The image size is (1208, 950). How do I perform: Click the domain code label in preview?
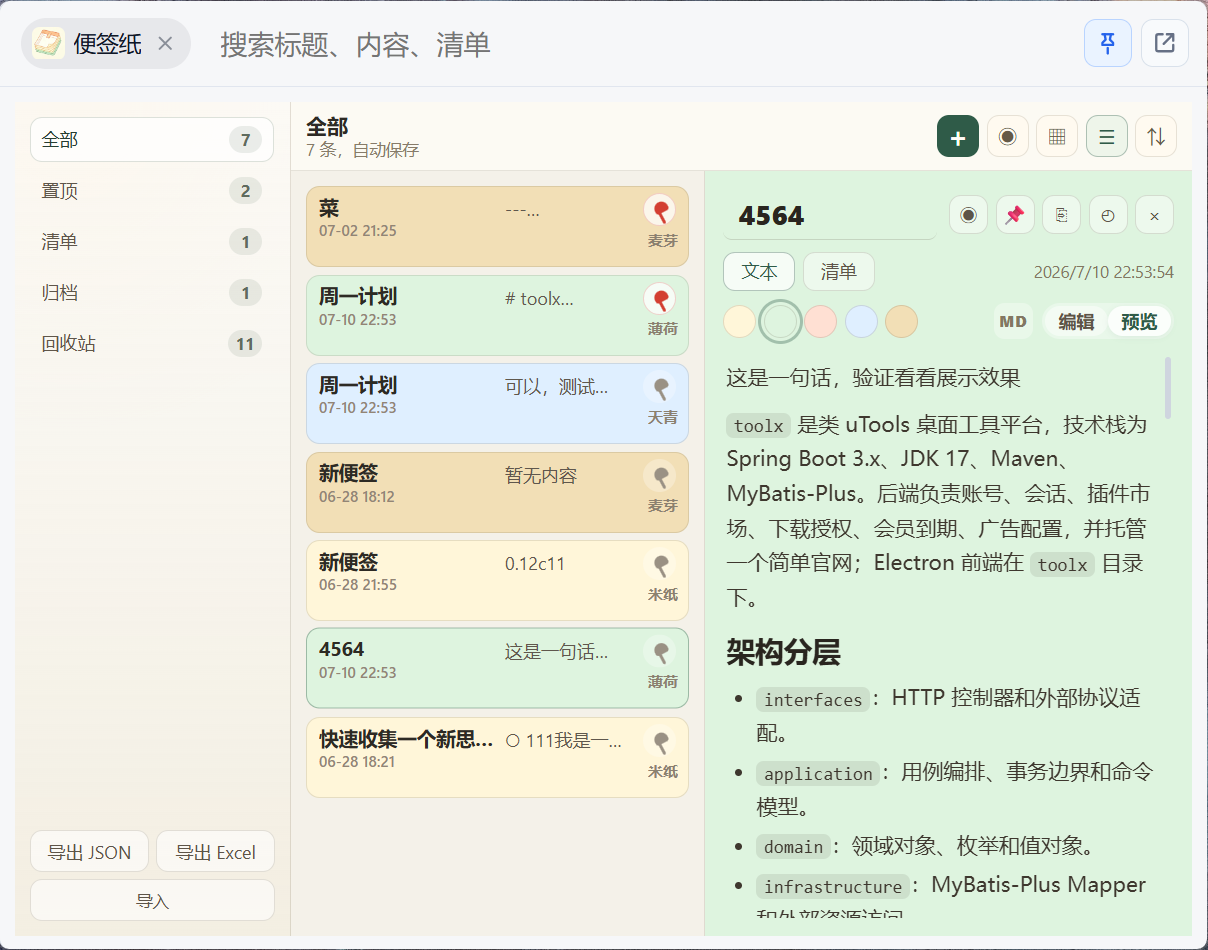tap(793, 847)
